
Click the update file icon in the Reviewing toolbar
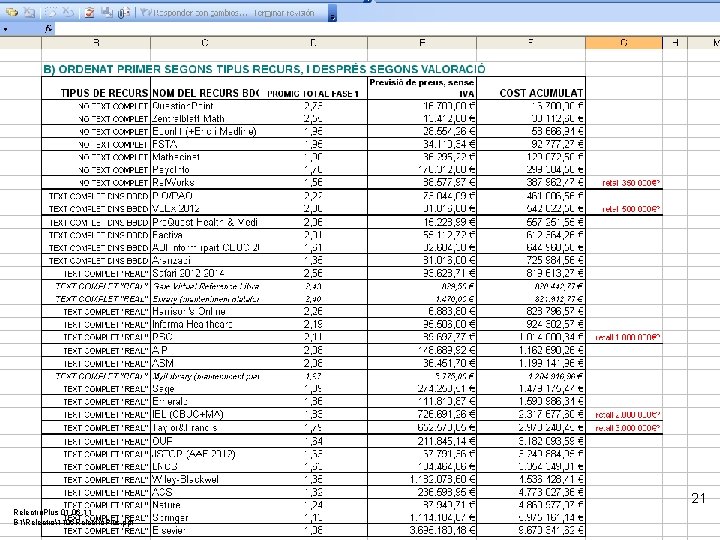pos(107,12)
